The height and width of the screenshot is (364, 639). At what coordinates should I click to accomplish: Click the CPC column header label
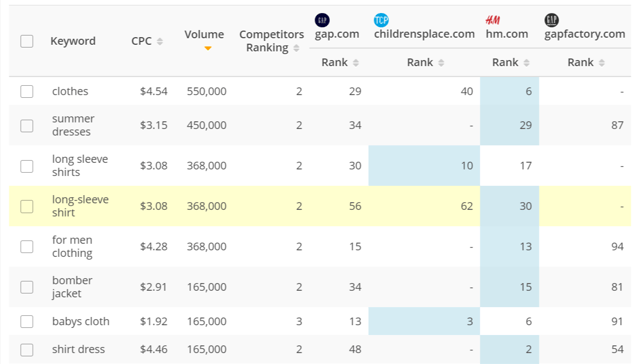[x=141, y=41]
